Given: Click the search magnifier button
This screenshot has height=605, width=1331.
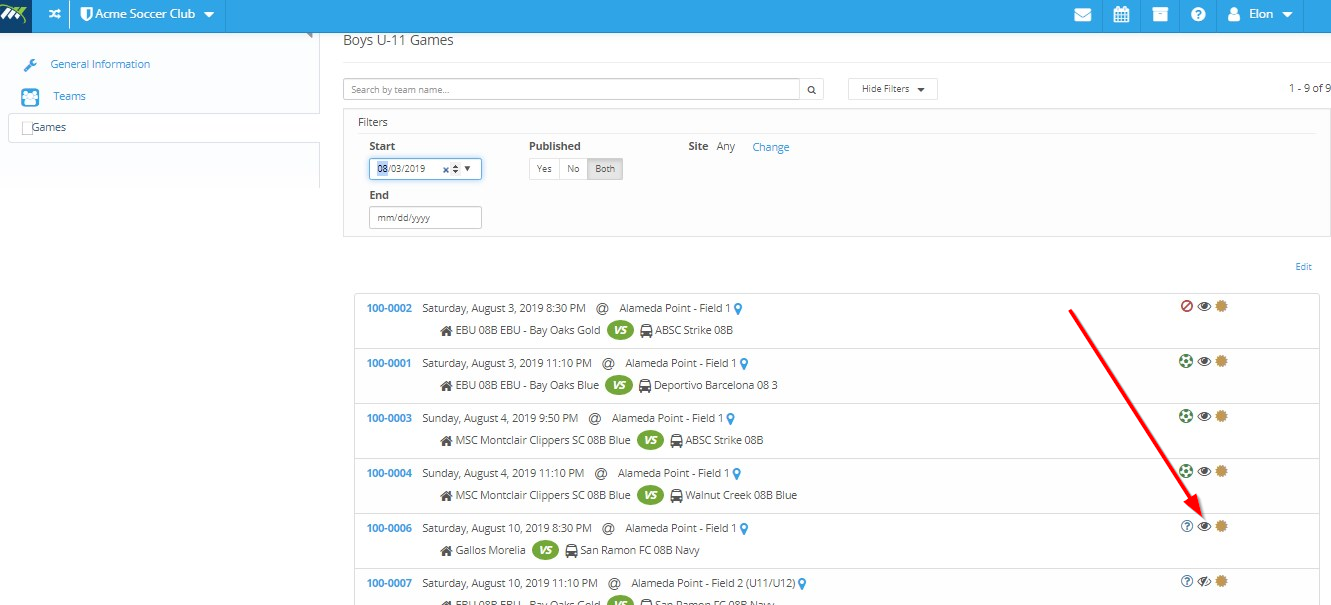Looking at the screenshot, I should (812, 89).
